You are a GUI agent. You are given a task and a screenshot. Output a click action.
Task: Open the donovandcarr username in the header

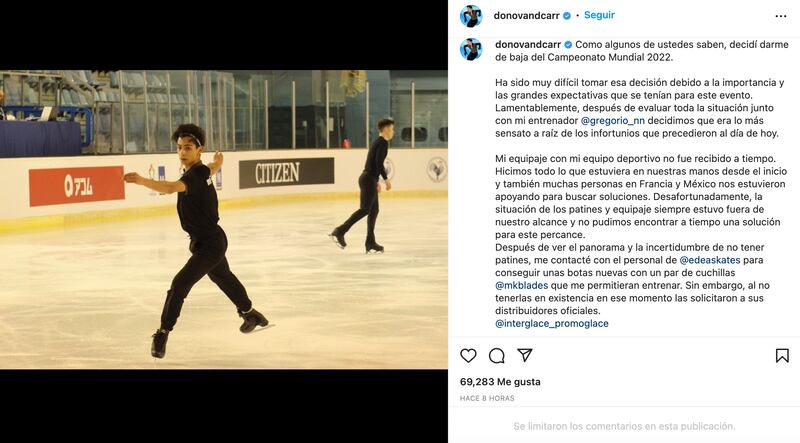coord(527,16)
